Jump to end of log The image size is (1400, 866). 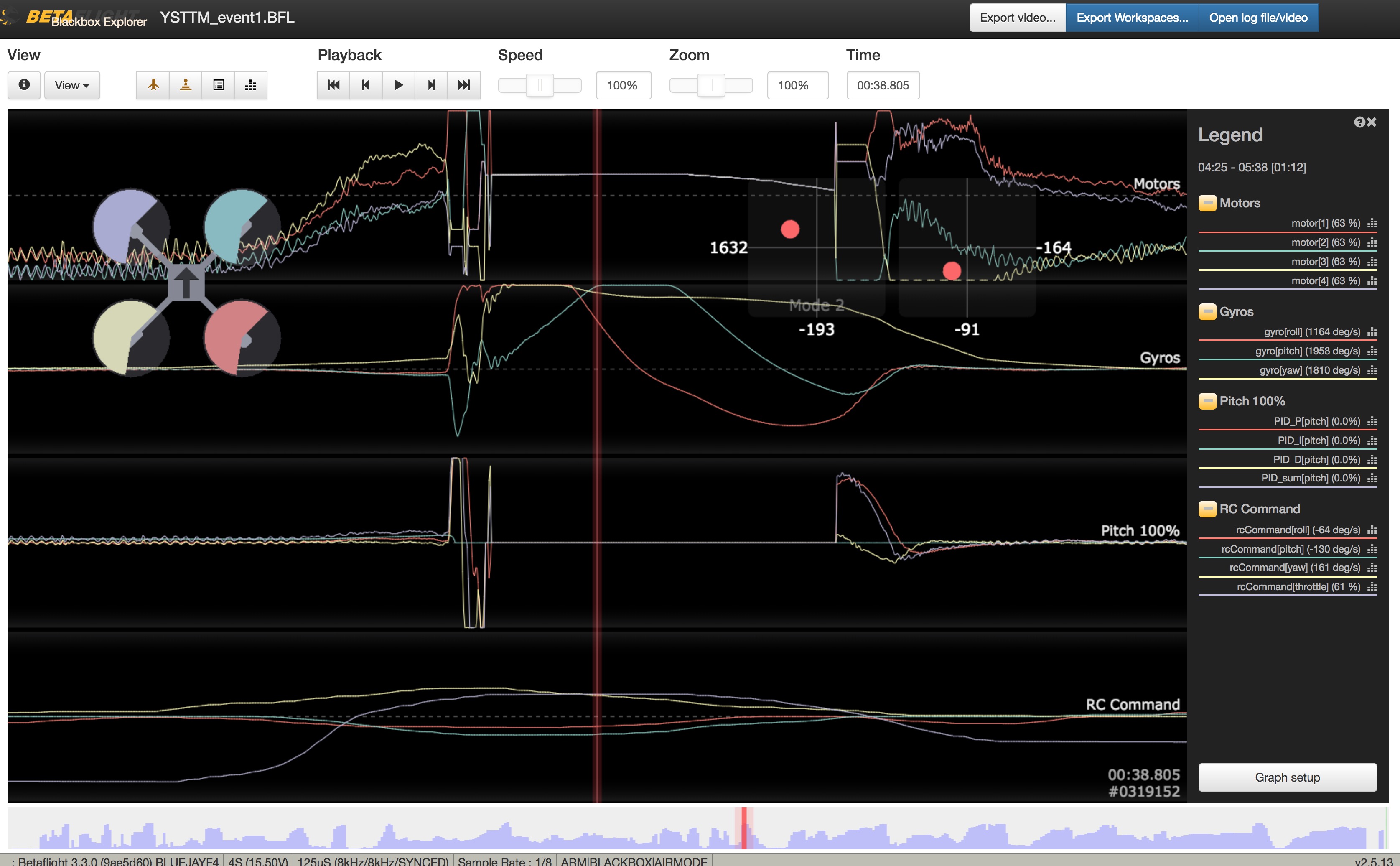464,85
